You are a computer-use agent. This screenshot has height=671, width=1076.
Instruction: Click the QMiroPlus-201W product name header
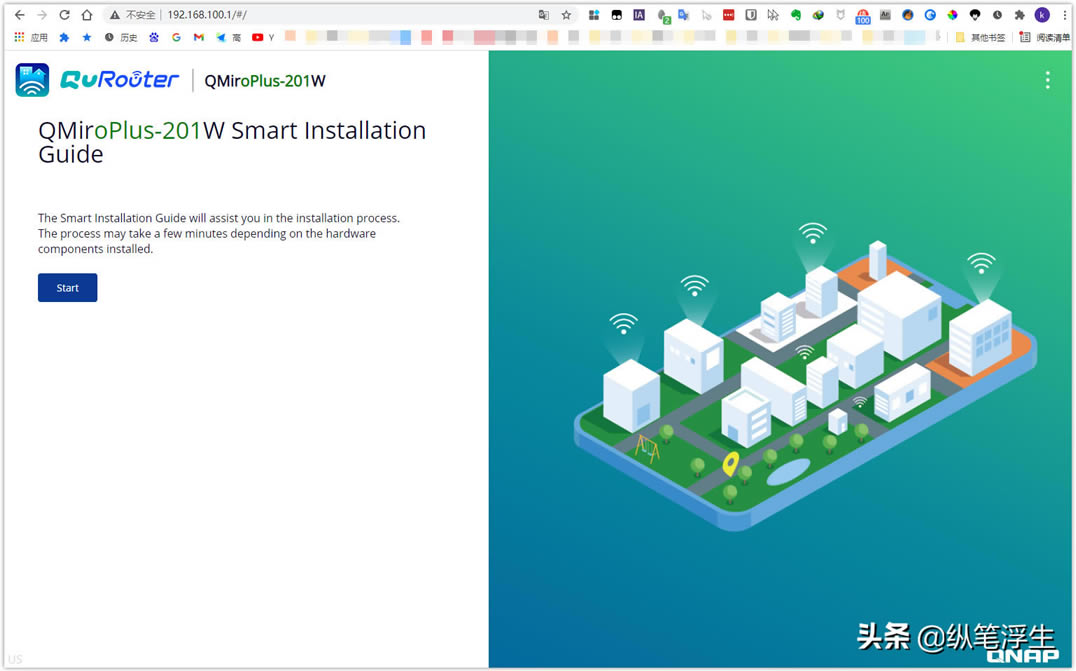coord(265,81)
